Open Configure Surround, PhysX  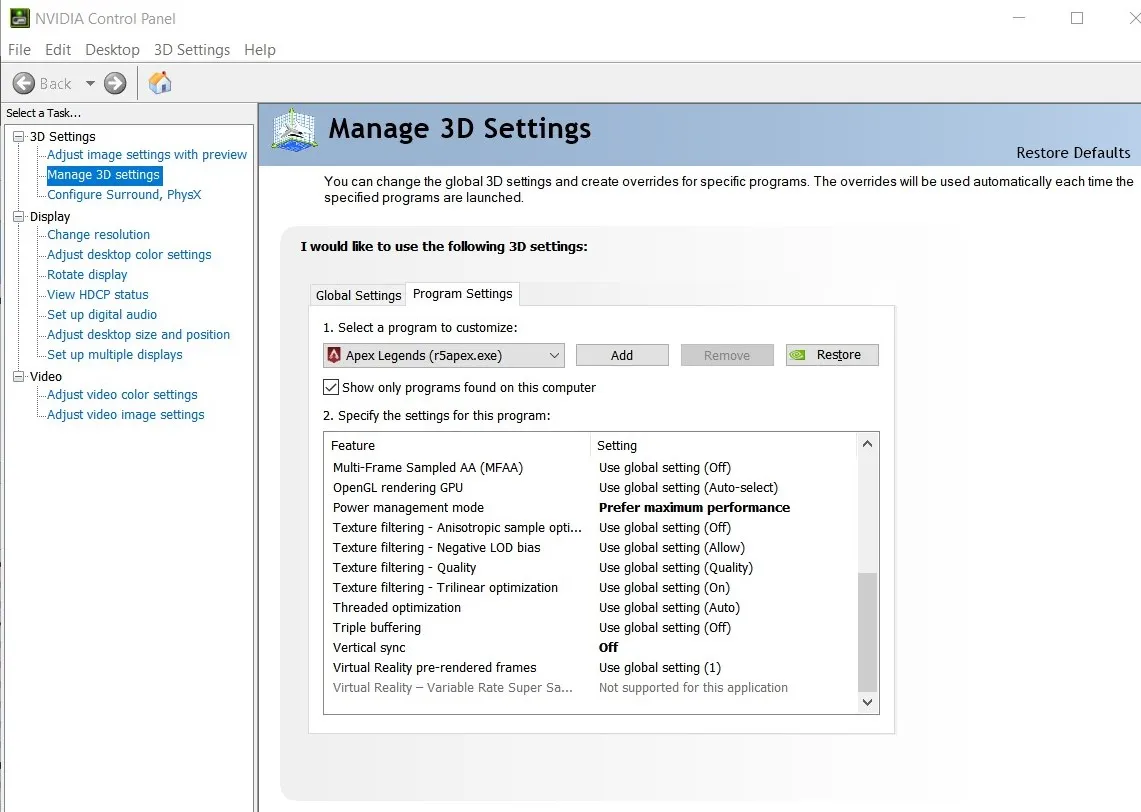point(124,195)
